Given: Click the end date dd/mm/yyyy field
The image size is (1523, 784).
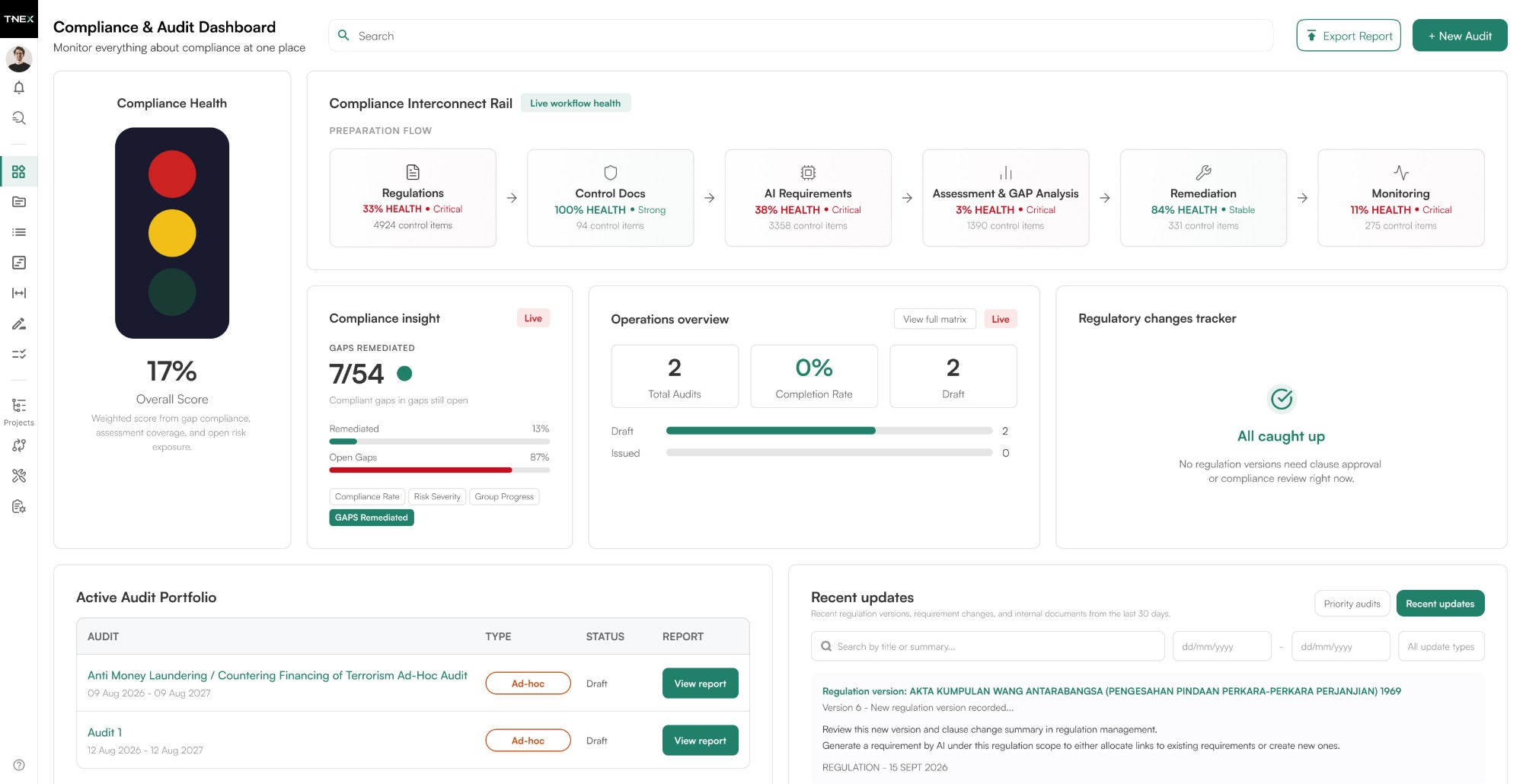Looking at the screenshot, I should click(1340, 646).
